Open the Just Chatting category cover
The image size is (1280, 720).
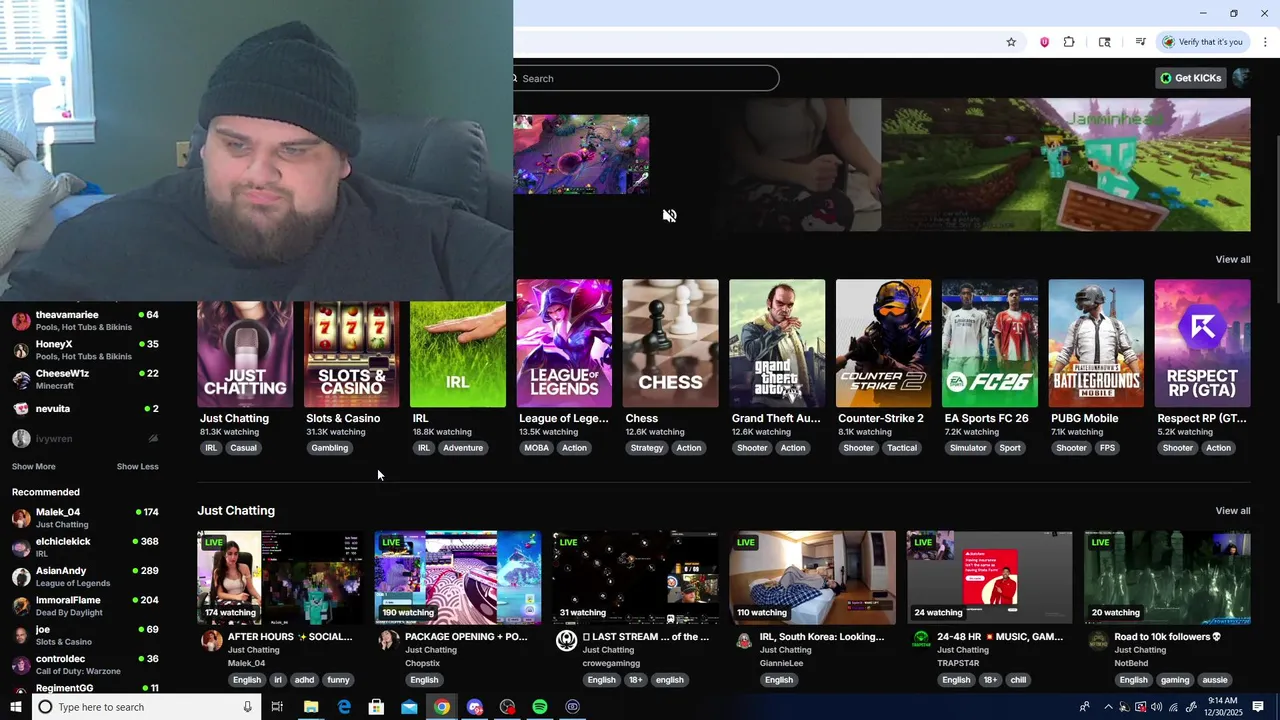tap(245, 354)
